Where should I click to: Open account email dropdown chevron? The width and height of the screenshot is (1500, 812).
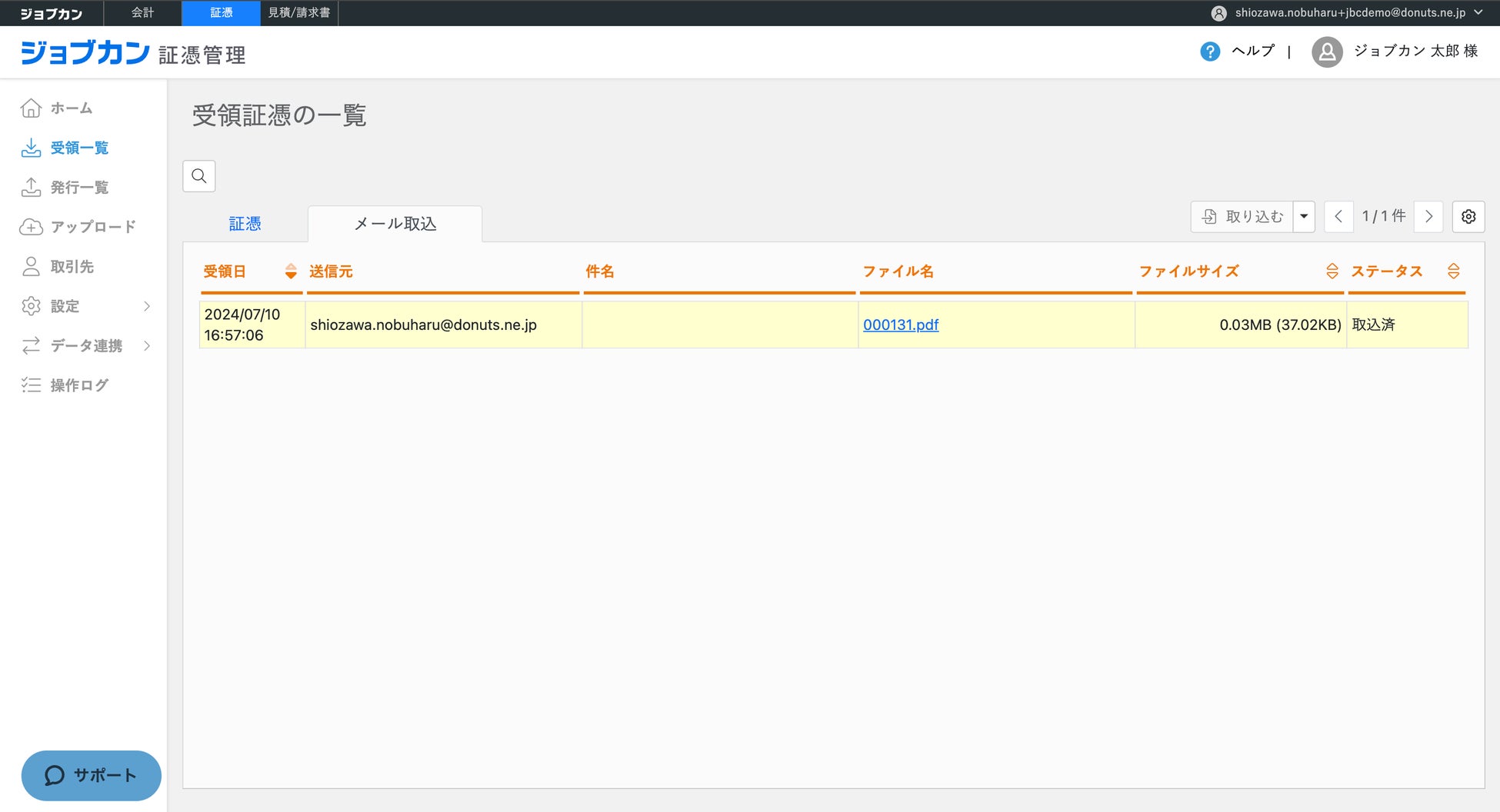pos(1478,12)
